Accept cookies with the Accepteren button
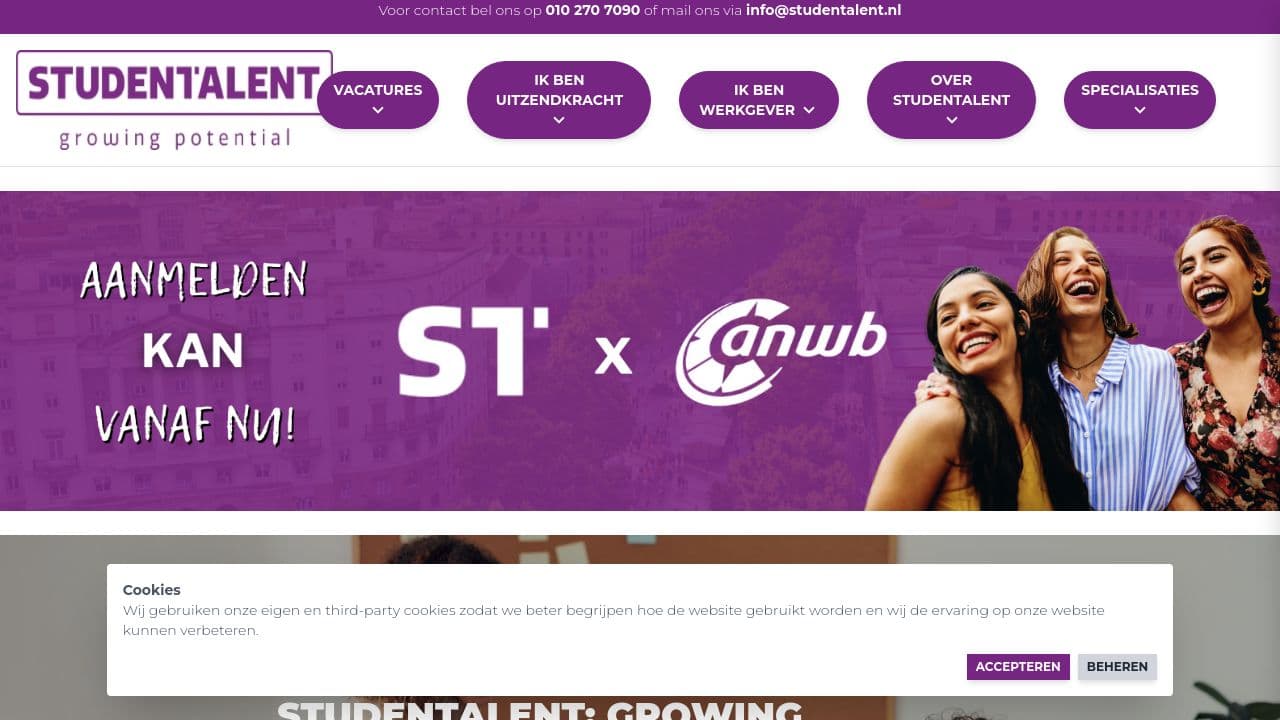This screenshot has width=1280, height=720. tap(1018, 667)
